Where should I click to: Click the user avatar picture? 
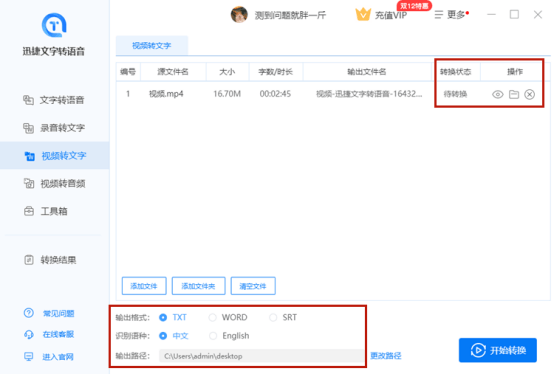(x=239, y=14)
